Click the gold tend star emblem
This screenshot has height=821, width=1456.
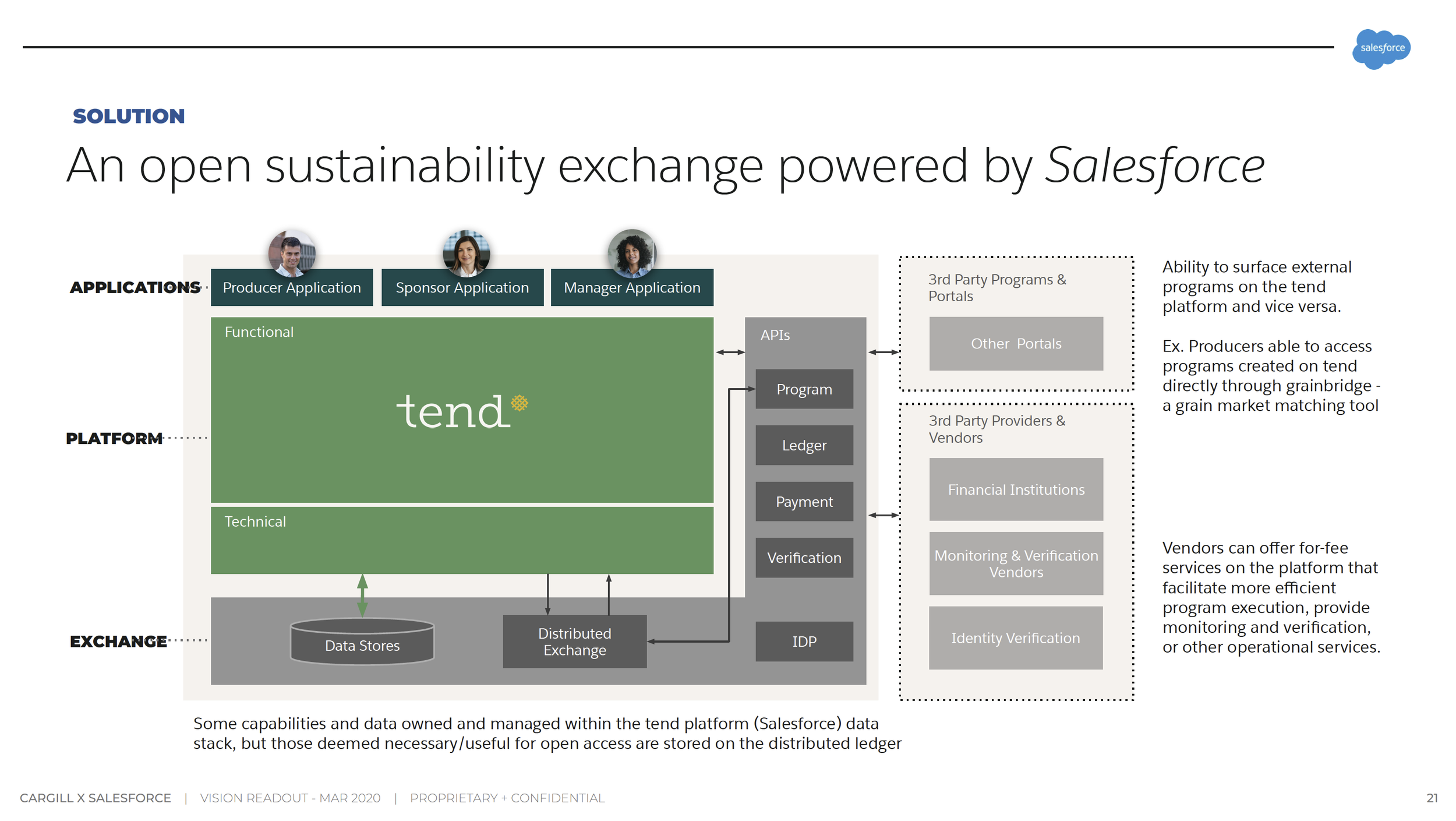tap(520, 403)
